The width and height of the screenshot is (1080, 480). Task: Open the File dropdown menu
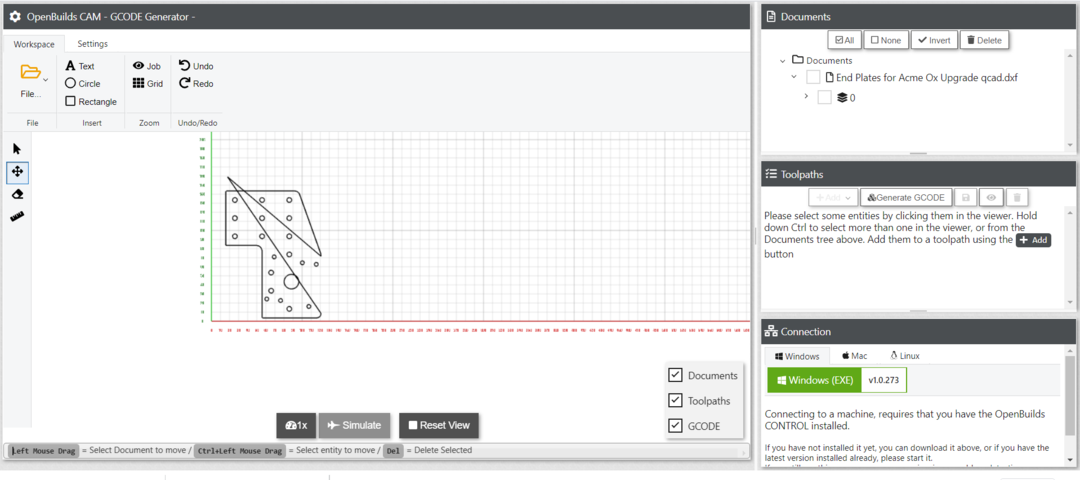(32, 80)
